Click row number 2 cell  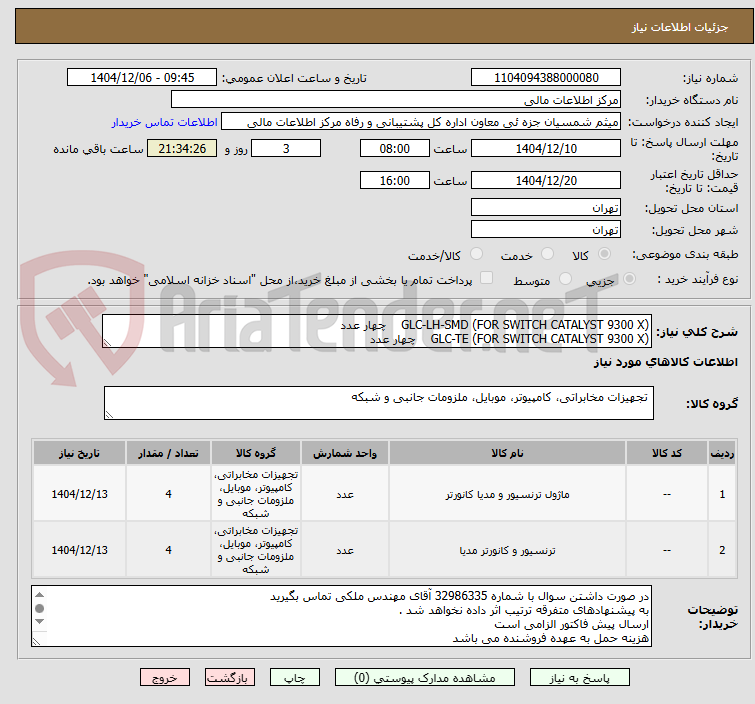(x=722, y=550)
